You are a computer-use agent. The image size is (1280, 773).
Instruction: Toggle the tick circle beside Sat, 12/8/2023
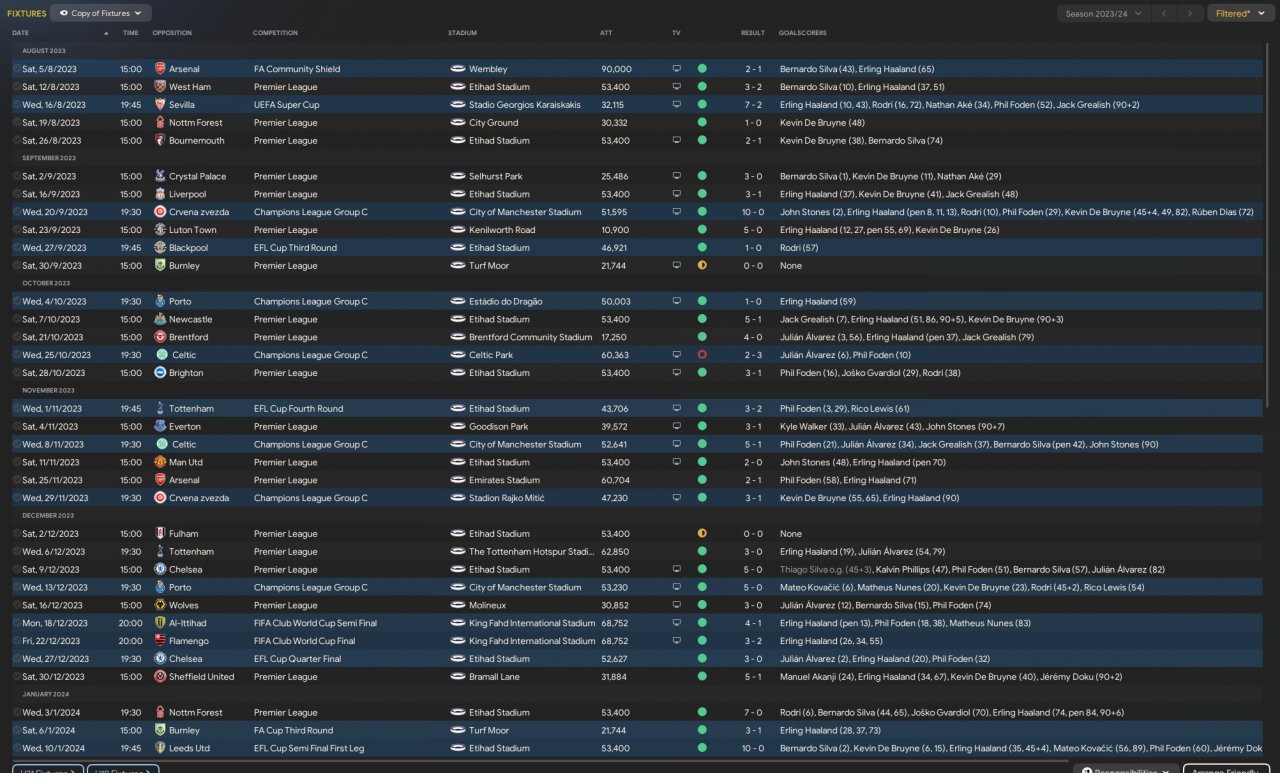[17, 87]
